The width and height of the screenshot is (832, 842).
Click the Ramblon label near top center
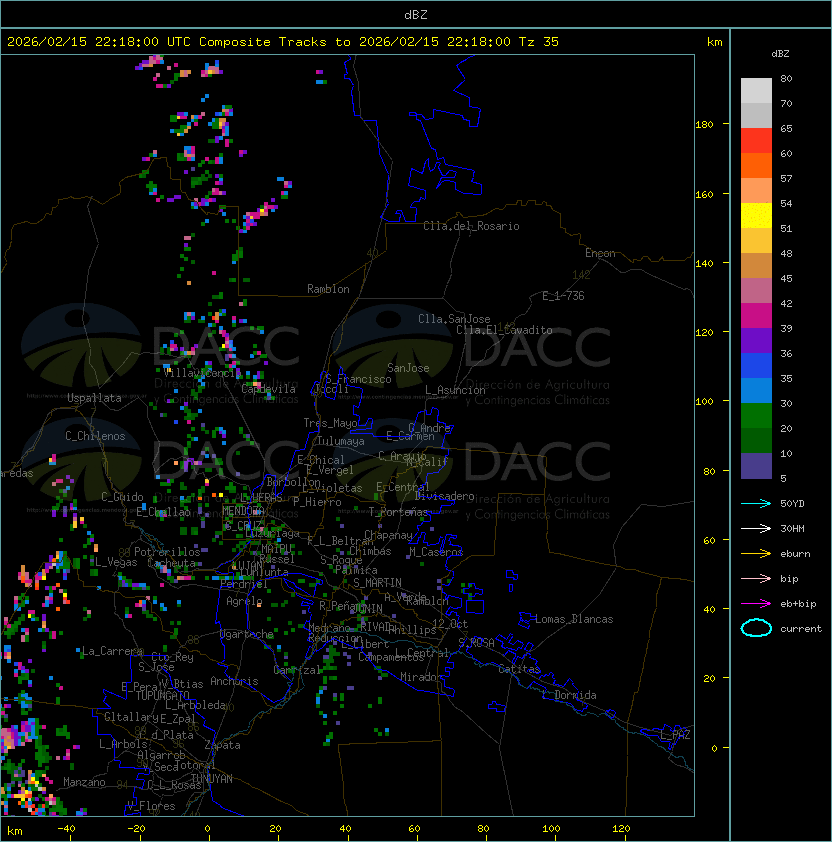[328, 289]
